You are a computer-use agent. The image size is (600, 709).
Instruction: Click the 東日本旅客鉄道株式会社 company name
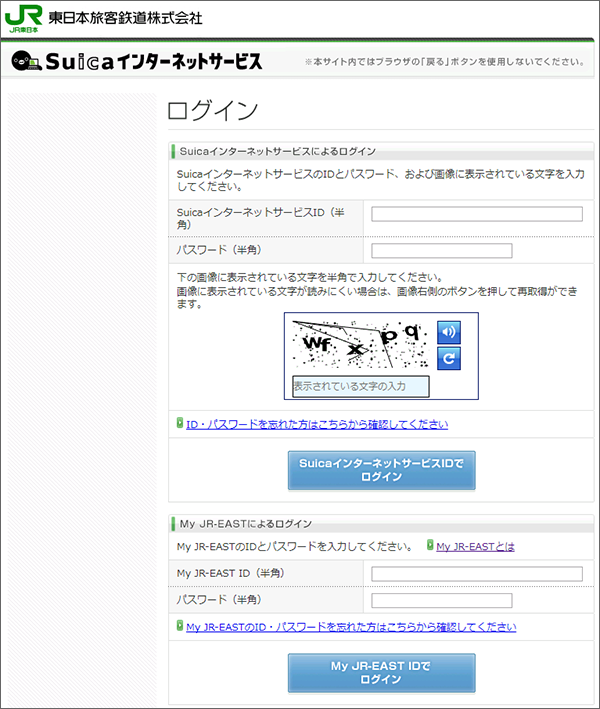tap(125, 18)
